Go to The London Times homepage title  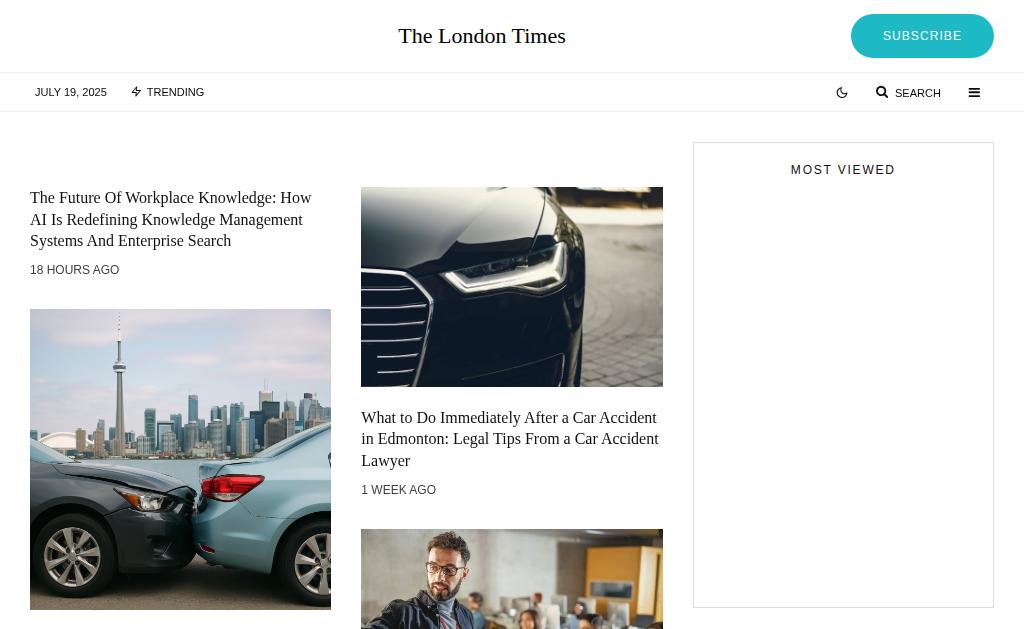pos(482,36)
